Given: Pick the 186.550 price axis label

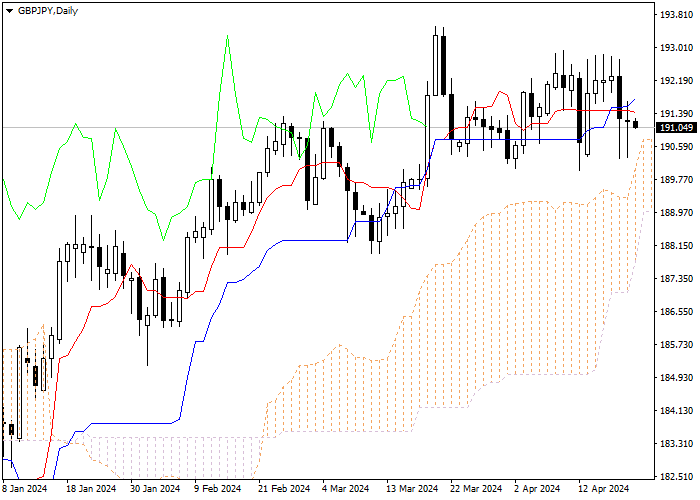Looking at the screenshot, I should point(676,312).
